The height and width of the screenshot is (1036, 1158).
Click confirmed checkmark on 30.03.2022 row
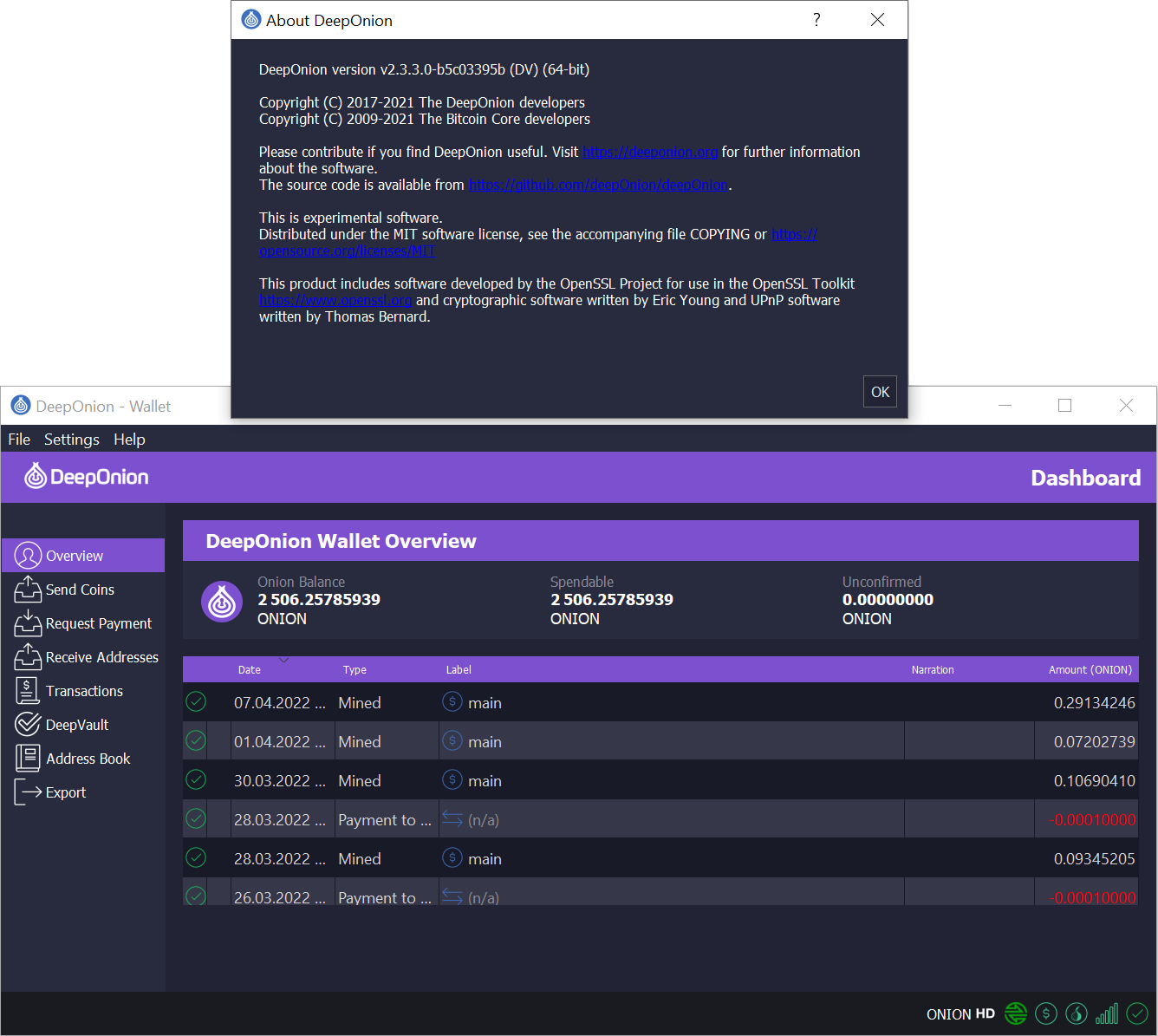(x=196, y=779)
